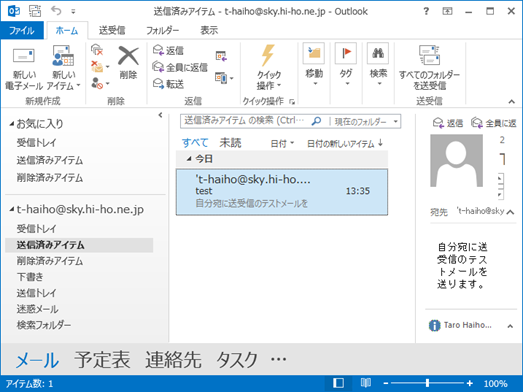Collapse the お気に入り group
523x392 pixels.
point(12,124)
